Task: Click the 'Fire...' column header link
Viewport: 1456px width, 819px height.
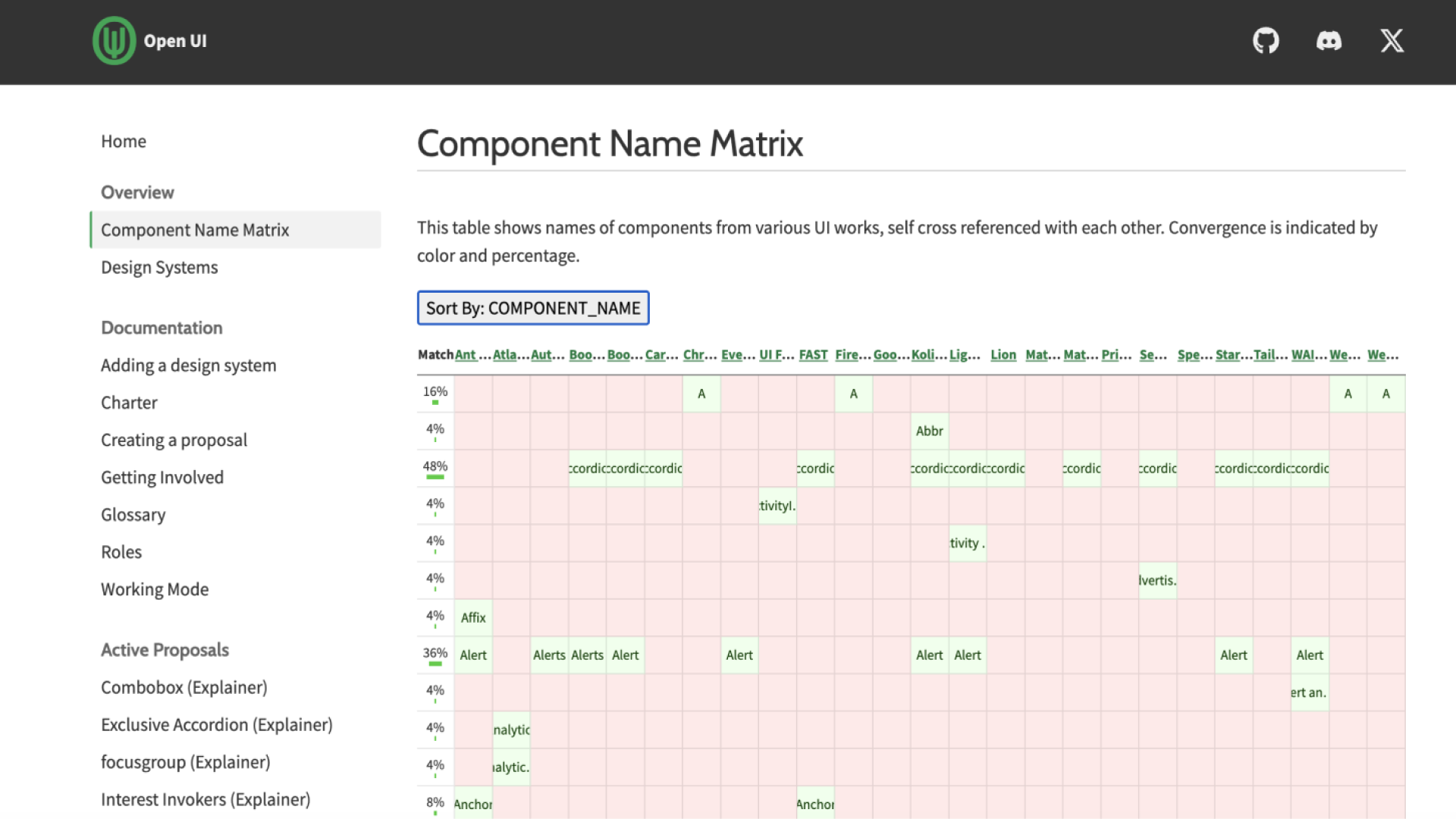Action: pos(853,355)
